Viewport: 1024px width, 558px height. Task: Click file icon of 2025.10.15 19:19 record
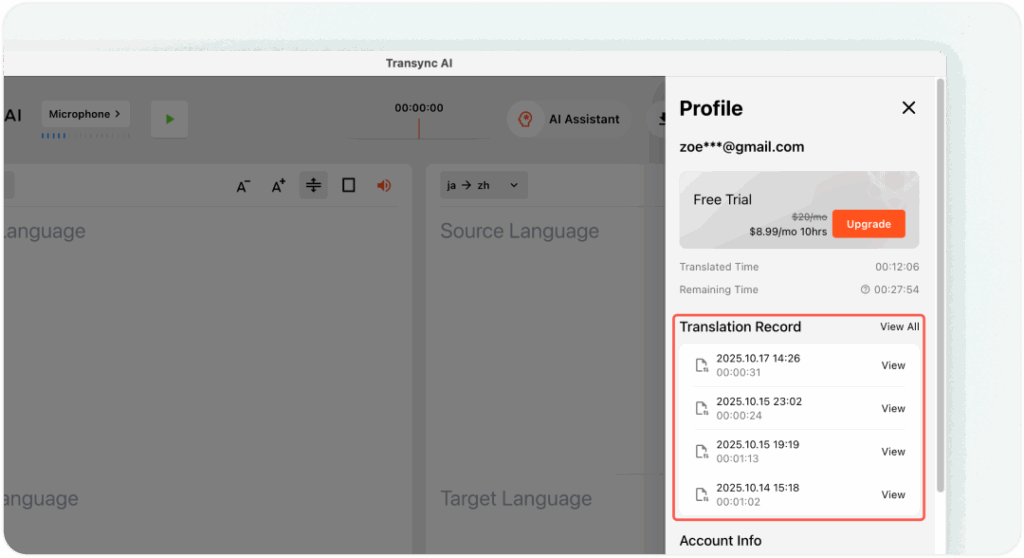click(x=702, y=452)
